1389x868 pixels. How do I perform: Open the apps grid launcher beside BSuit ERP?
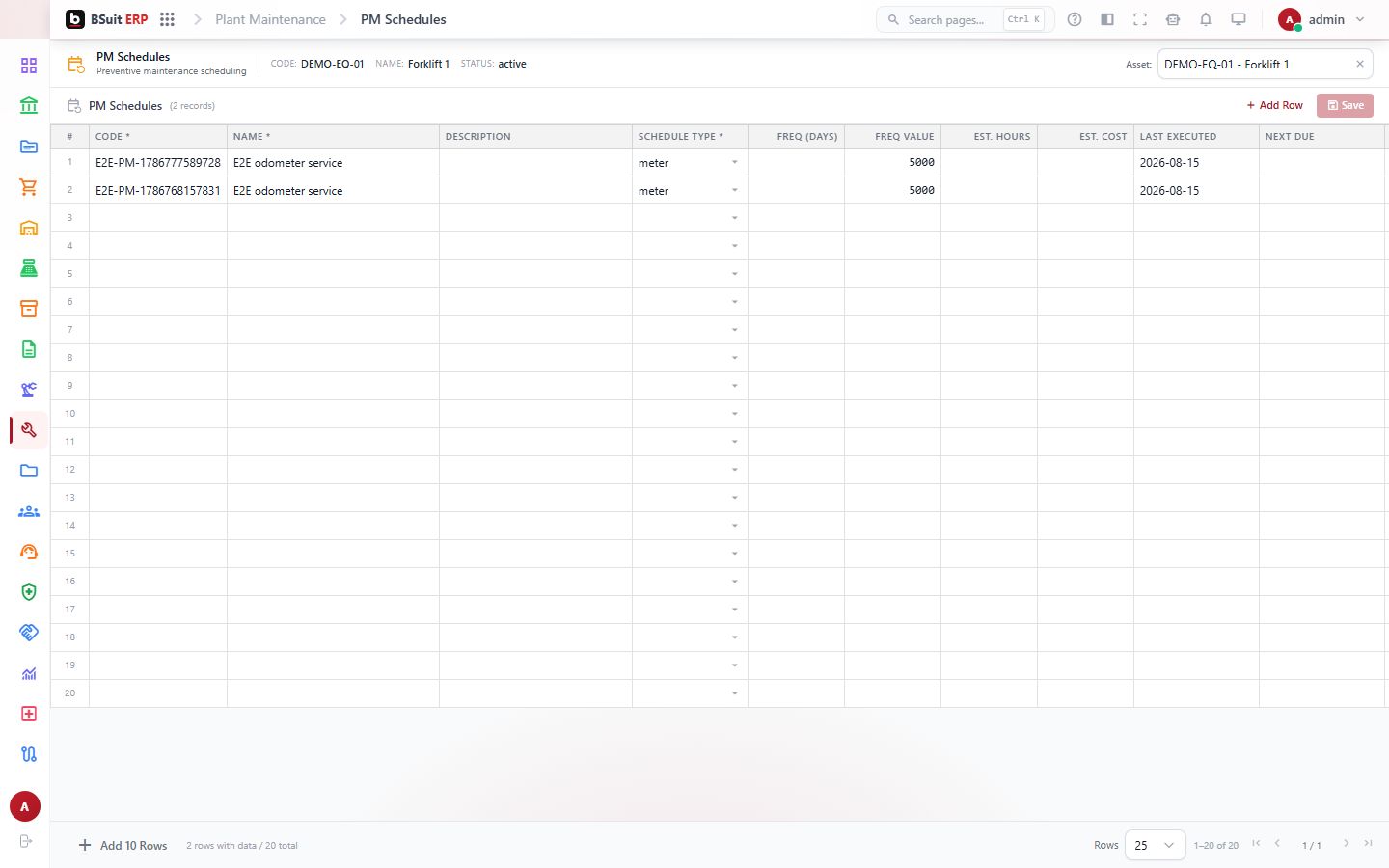pos(167,19)
